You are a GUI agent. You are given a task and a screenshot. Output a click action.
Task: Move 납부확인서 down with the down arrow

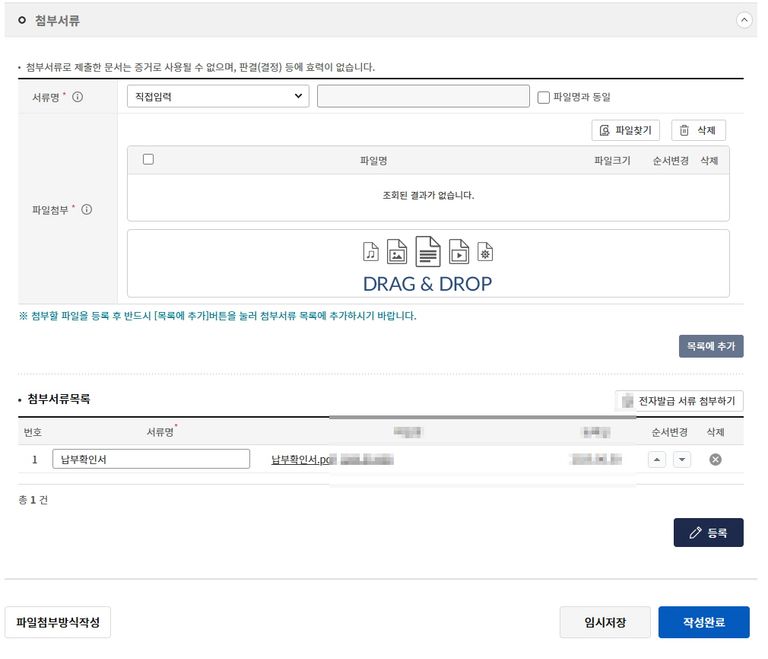click(681, 459)
